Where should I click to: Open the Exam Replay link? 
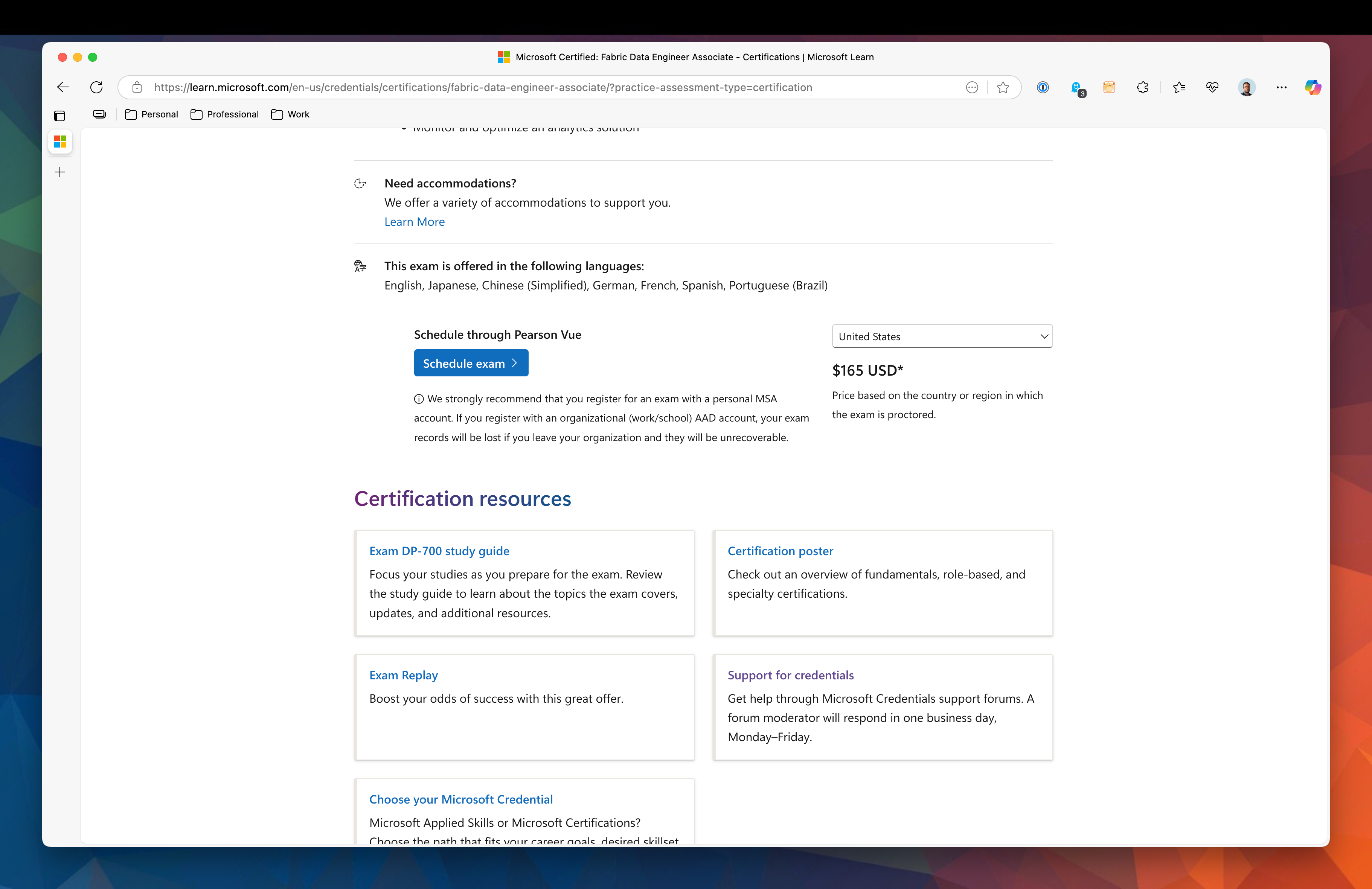pos(404,675)
